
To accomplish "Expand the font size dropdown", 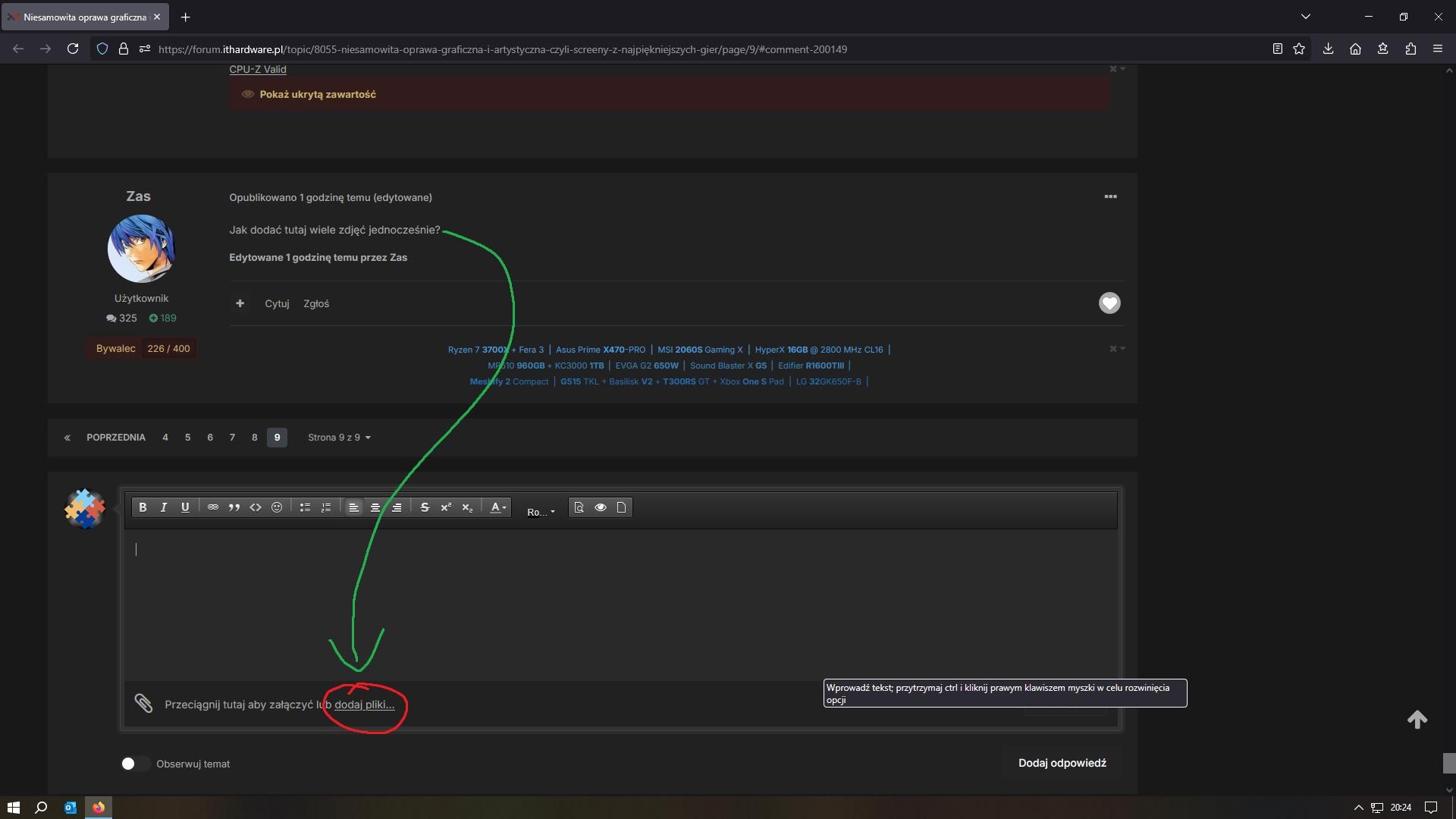I will tap(541, 512).
